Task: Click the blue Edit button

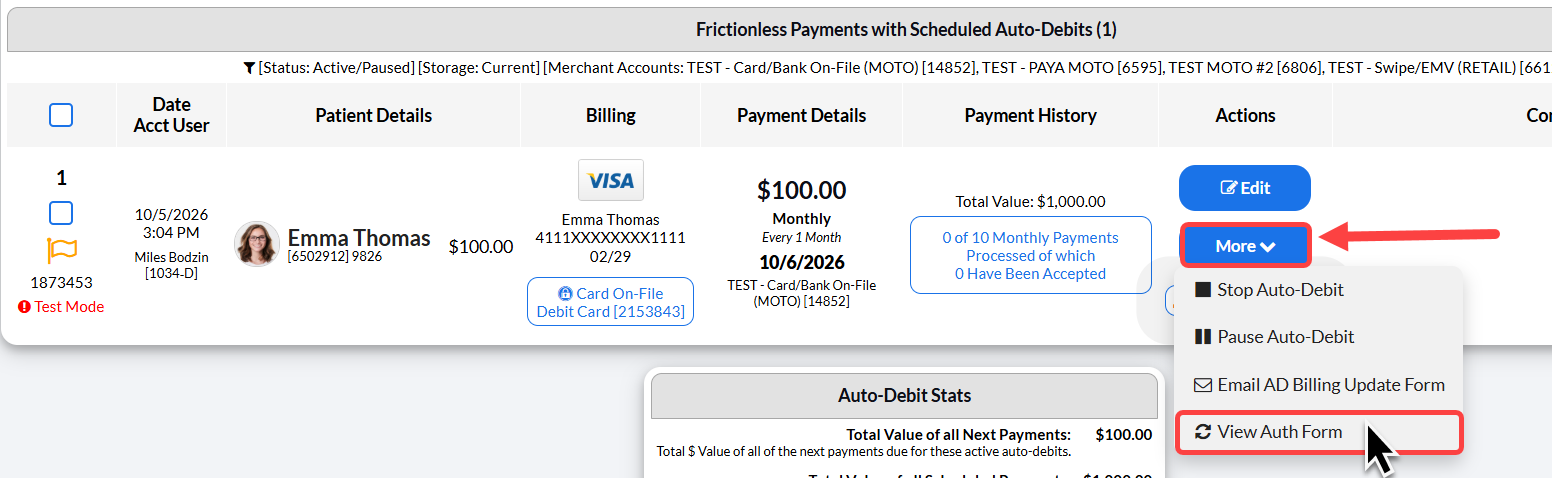Action: (1245, 188)
